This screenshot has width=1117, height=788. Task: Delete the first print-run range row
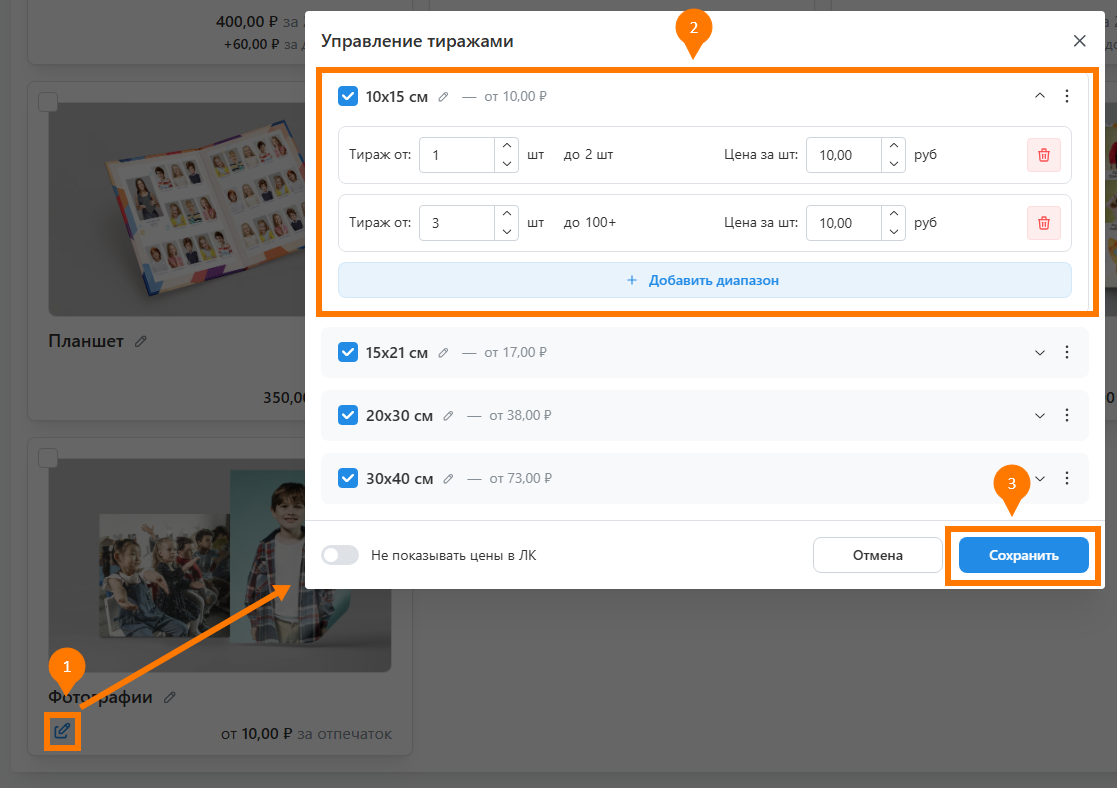pos(1043,155)
